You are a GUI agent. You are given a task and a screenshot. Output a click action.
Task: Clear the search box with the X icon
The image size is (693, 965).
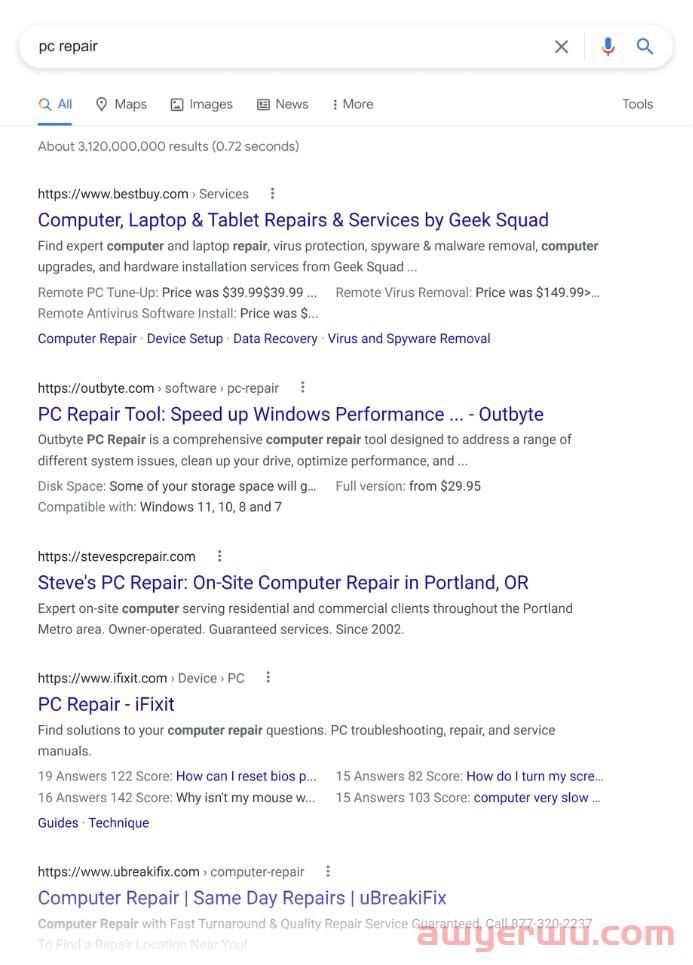(x=561, y=47)
